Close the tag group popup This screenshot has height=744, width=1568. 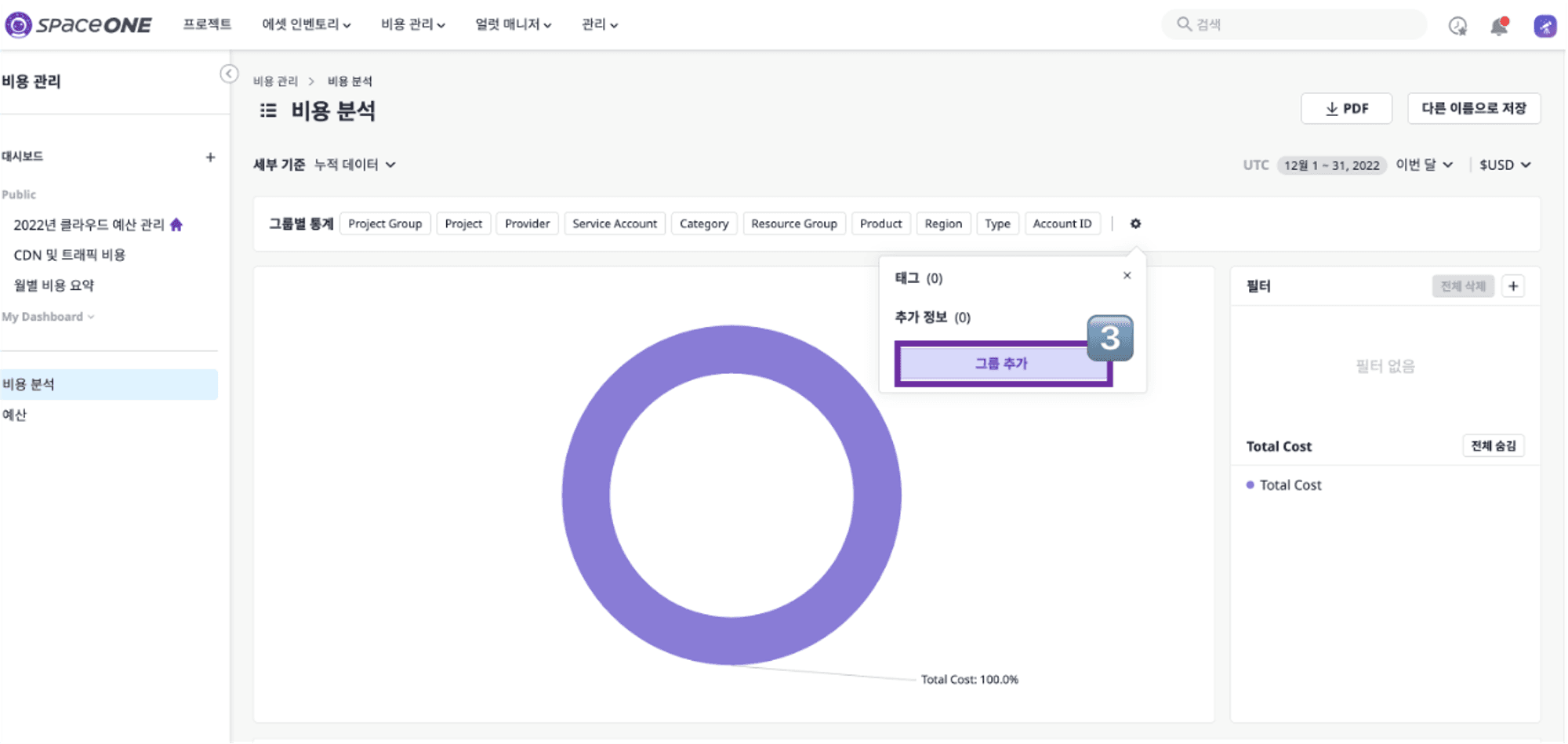(x=1127, y=275)
